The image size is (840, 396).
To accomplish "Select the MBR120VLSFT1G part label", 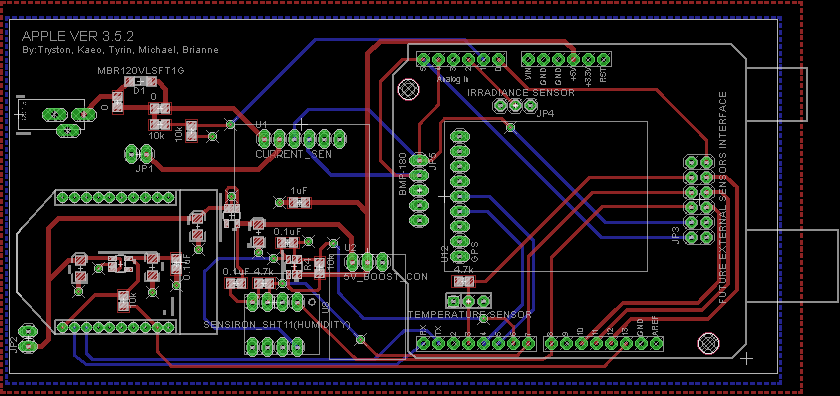I will (140, 70).
